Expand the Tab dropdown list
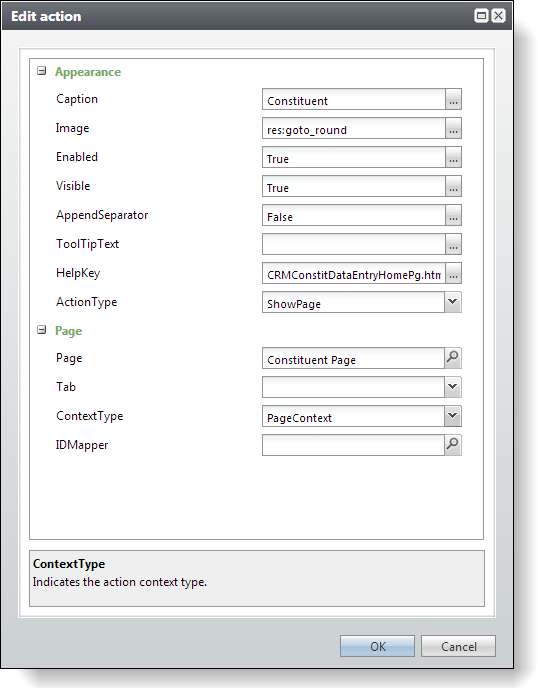The width and height of the screenshot is (538, 688). click(x=452, y=387)
